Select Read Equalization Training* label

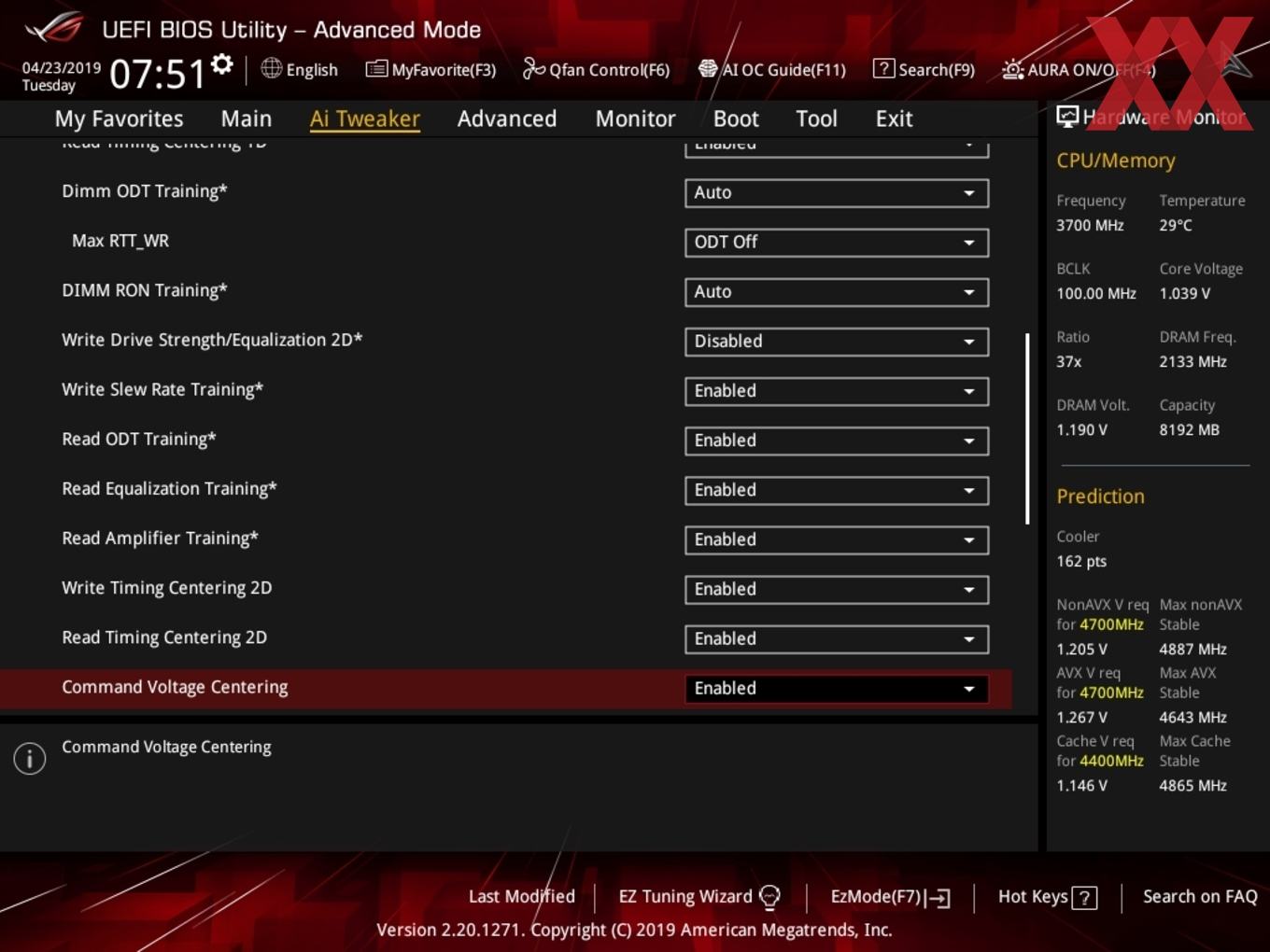coord(169,488)
